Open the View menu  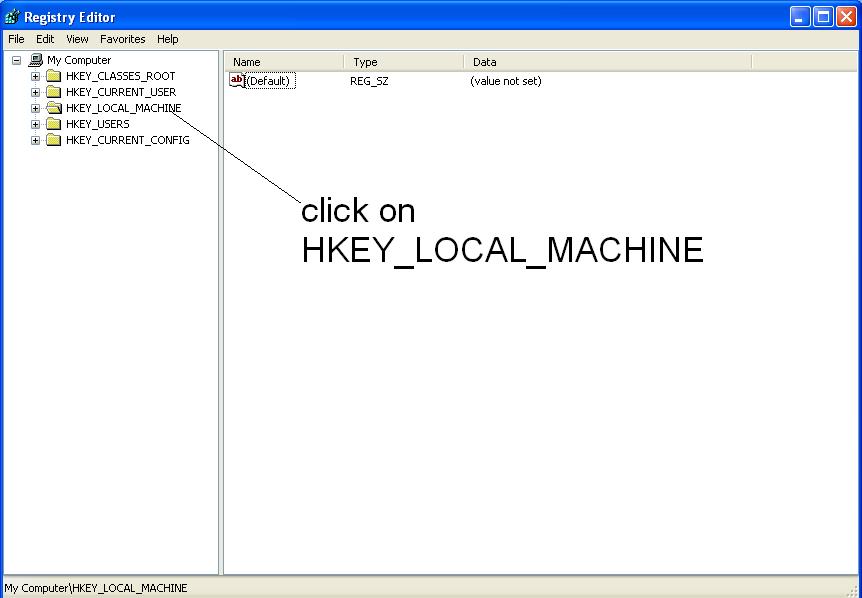pos(77,39)
